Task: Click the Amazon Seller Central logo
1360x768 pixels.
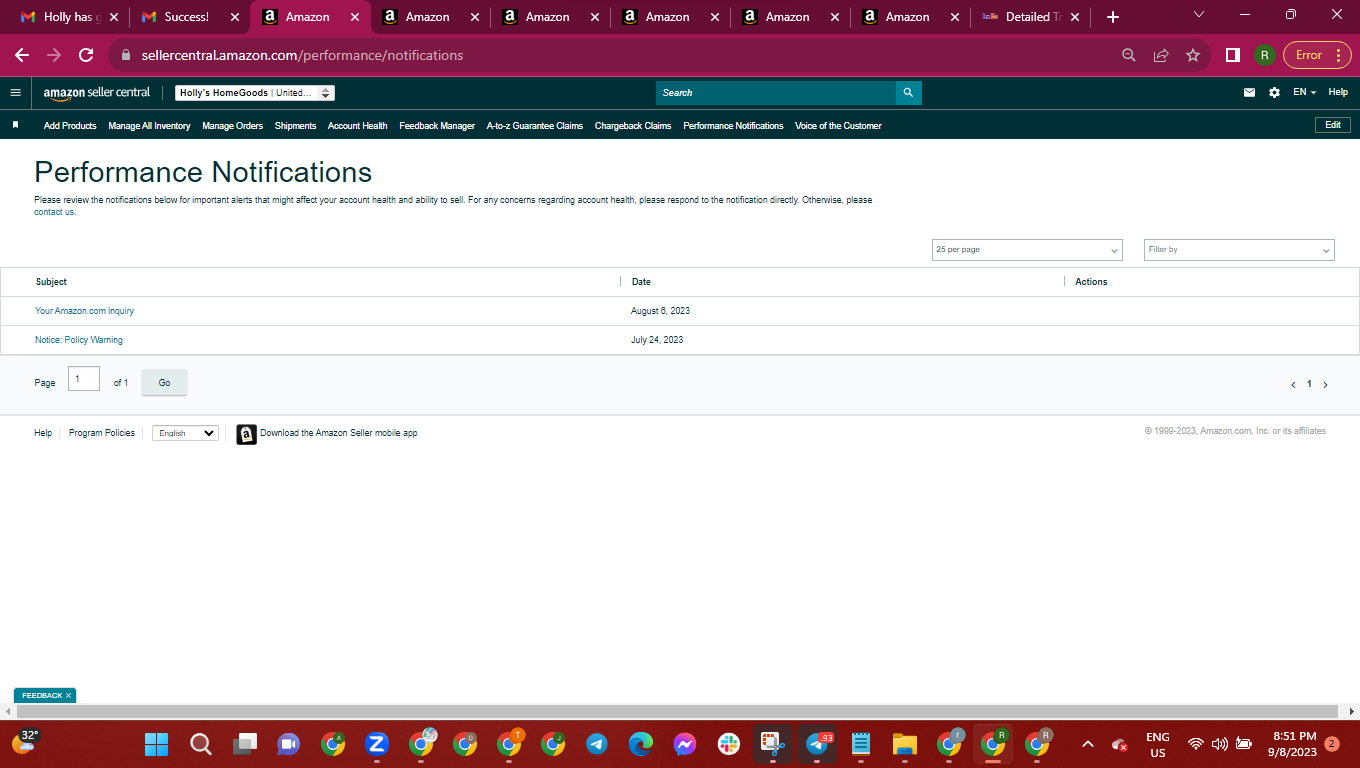Action: click(96, 92)
